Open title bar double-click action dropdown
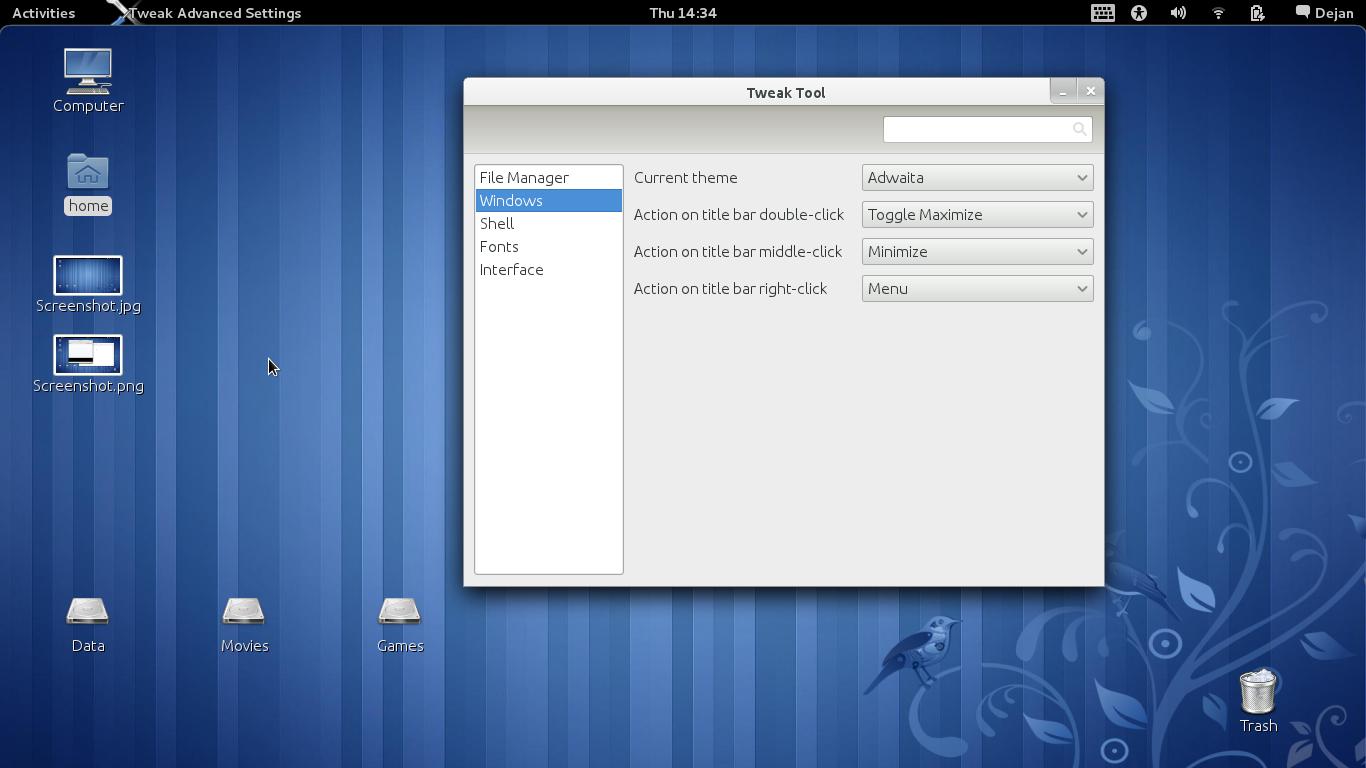The height and width of the screenshot is (768, 1366). pos(977,215)
